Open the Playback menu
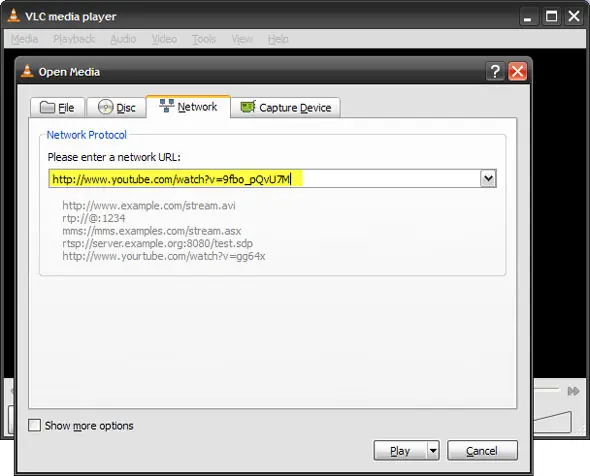The height and width of the screenshot is (476, 590). pyautogui.click(x=74, y=39)
